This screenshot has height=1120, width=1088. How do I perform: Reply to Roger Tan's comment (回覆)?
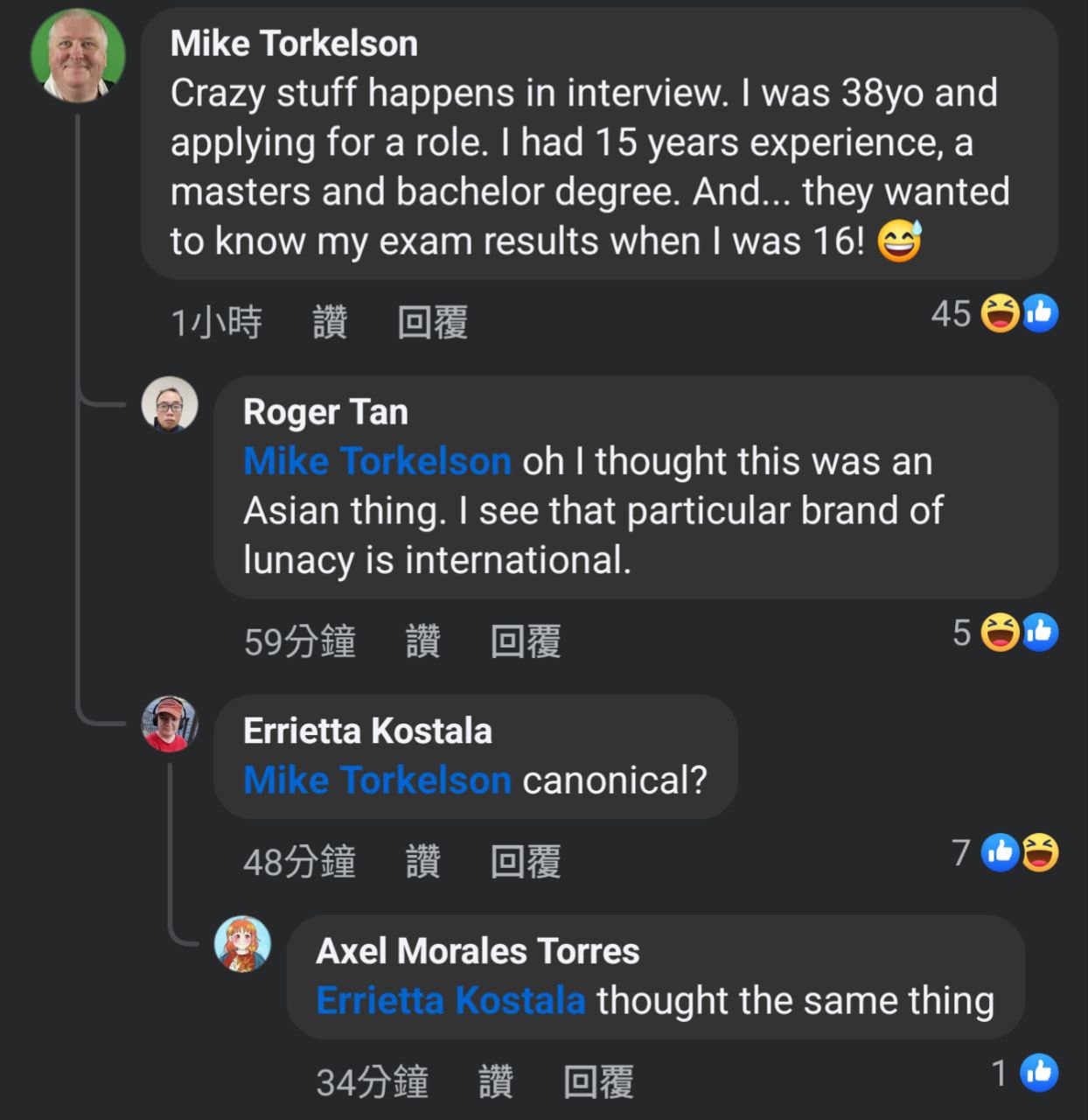[x=525, y=641]
